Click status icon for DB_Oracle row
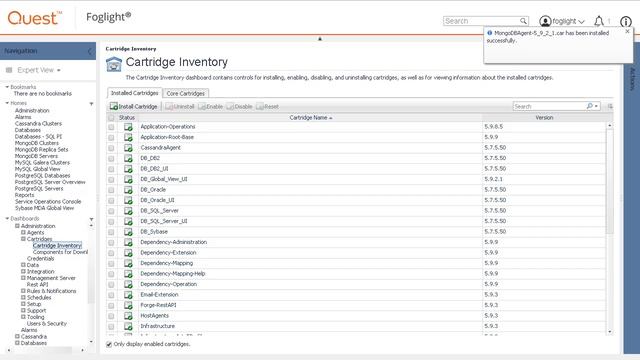This screenshot has width=640, height=360. (128, 190)
